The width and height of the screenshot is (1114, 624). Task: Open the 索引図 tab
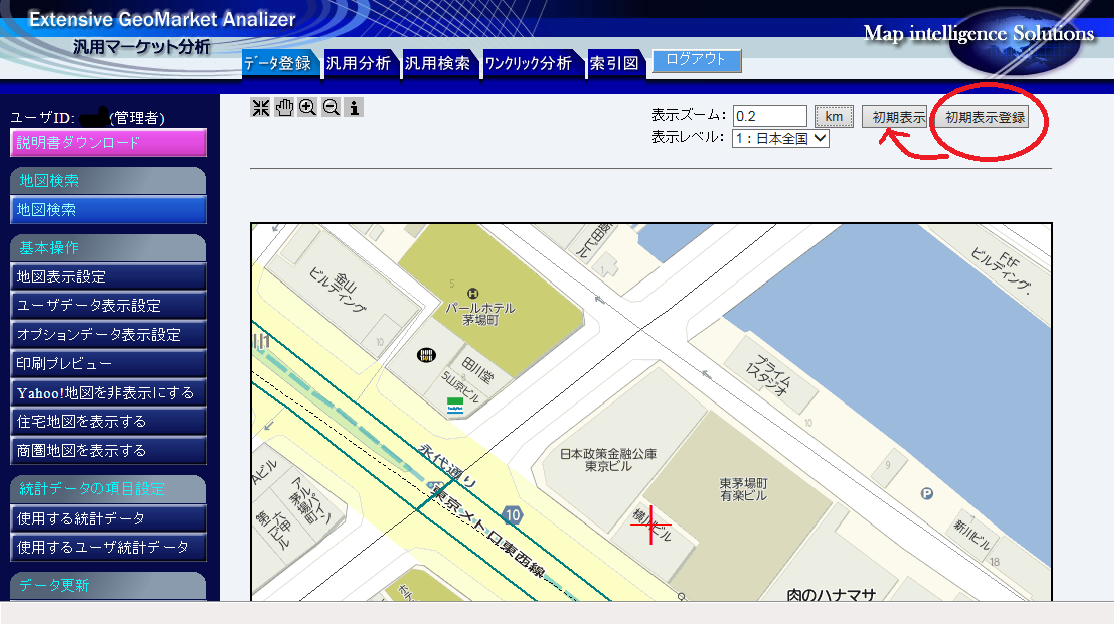[615, 63]
